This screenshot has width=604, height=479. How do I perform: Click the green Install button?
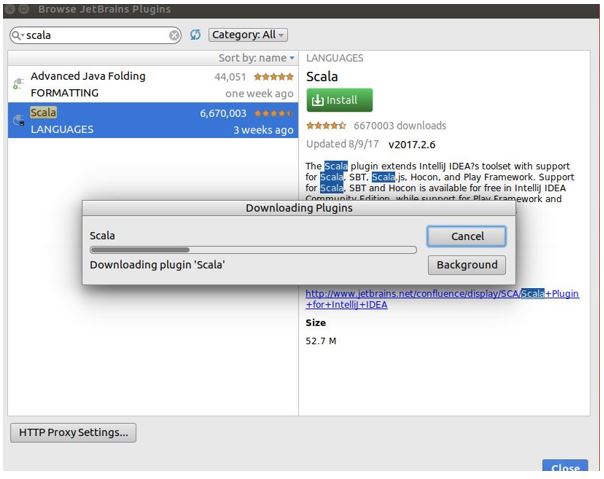pos(339,100)
